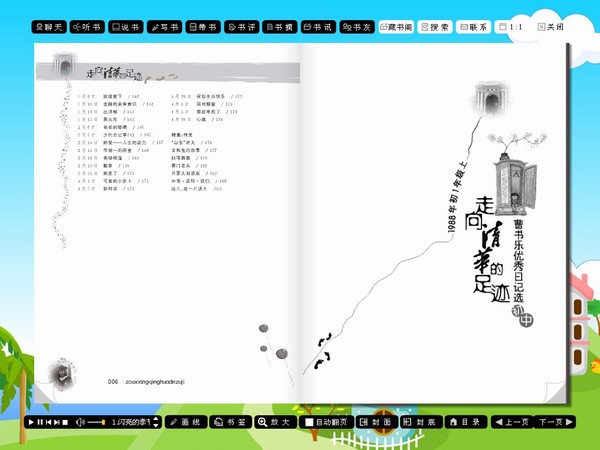Stop the audio playback
The width and height of the screenshot is (600, 450).
click(x=65, y=422)
